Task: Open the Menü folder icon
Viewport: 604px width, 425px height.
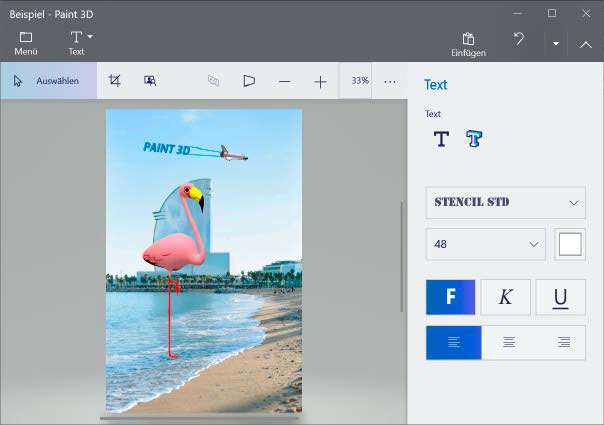Action: tap(26, 37)
